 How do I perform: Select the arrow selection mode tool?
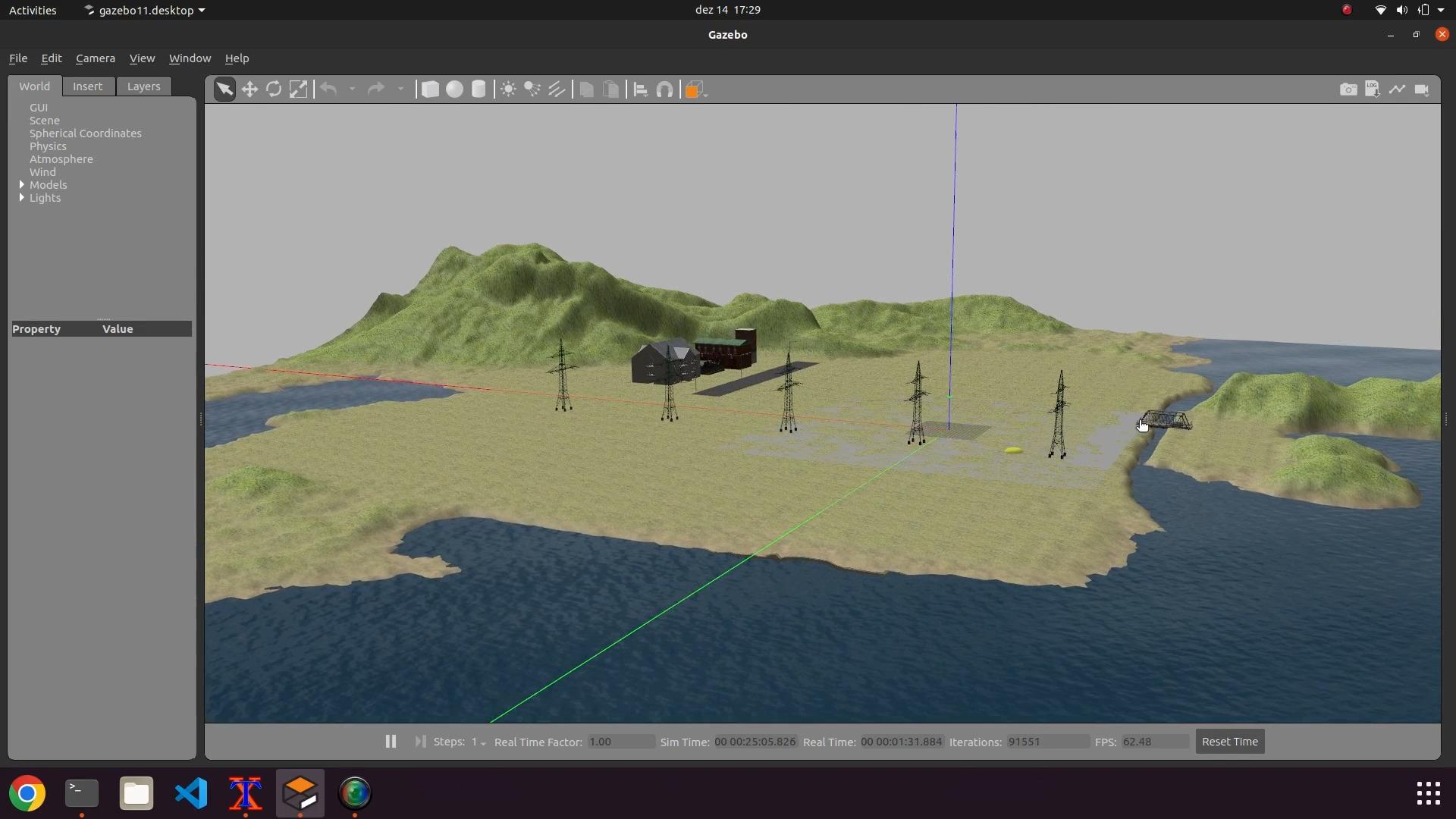(x=224, y=89)
